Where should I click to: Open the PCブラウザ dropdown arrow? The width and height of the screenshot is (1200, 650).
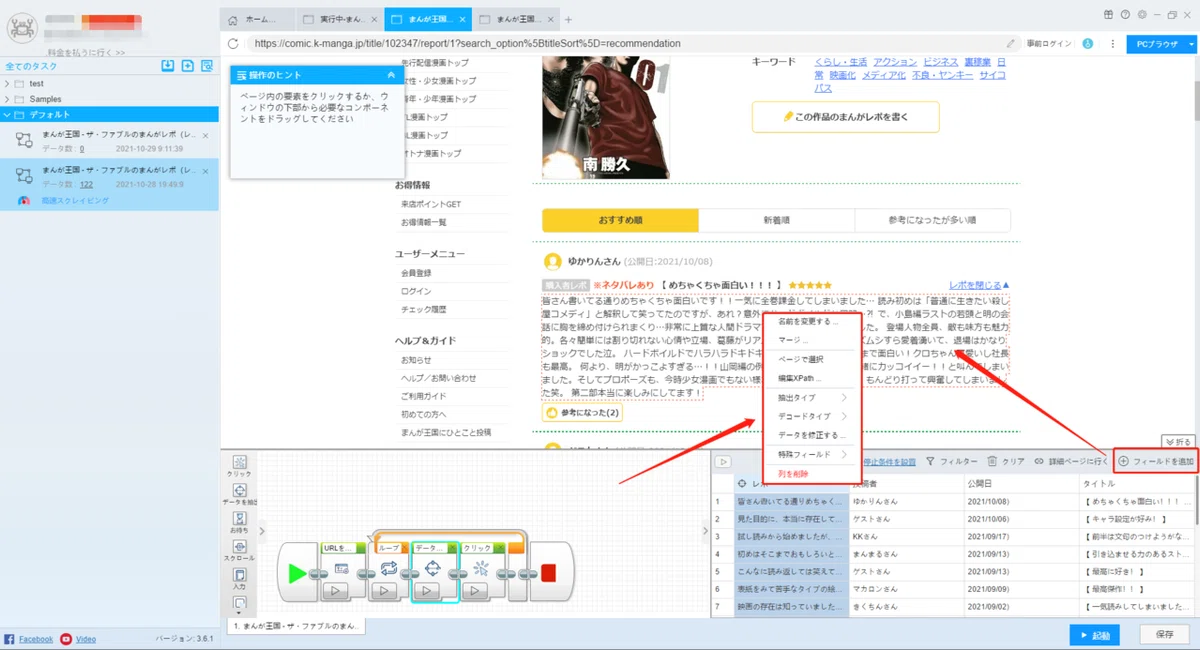[1191, 44]
